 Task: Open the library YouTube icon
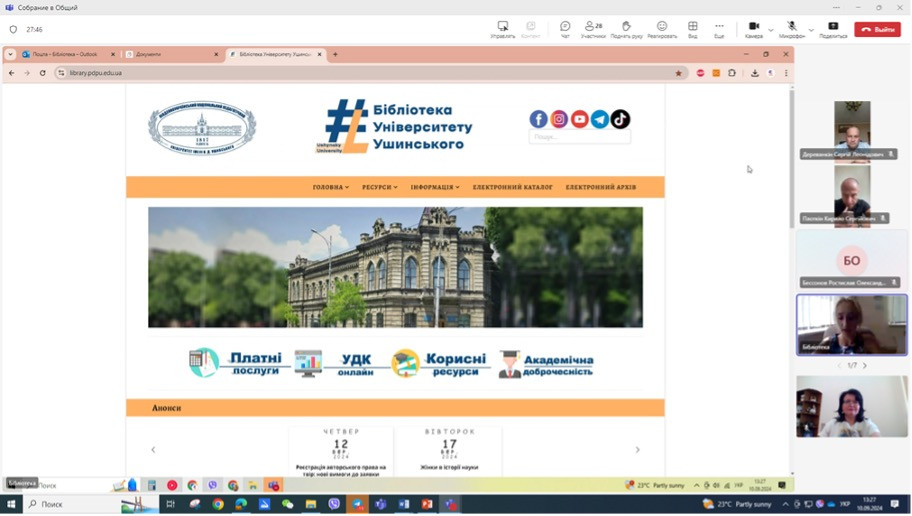click(x=579, y=119)
